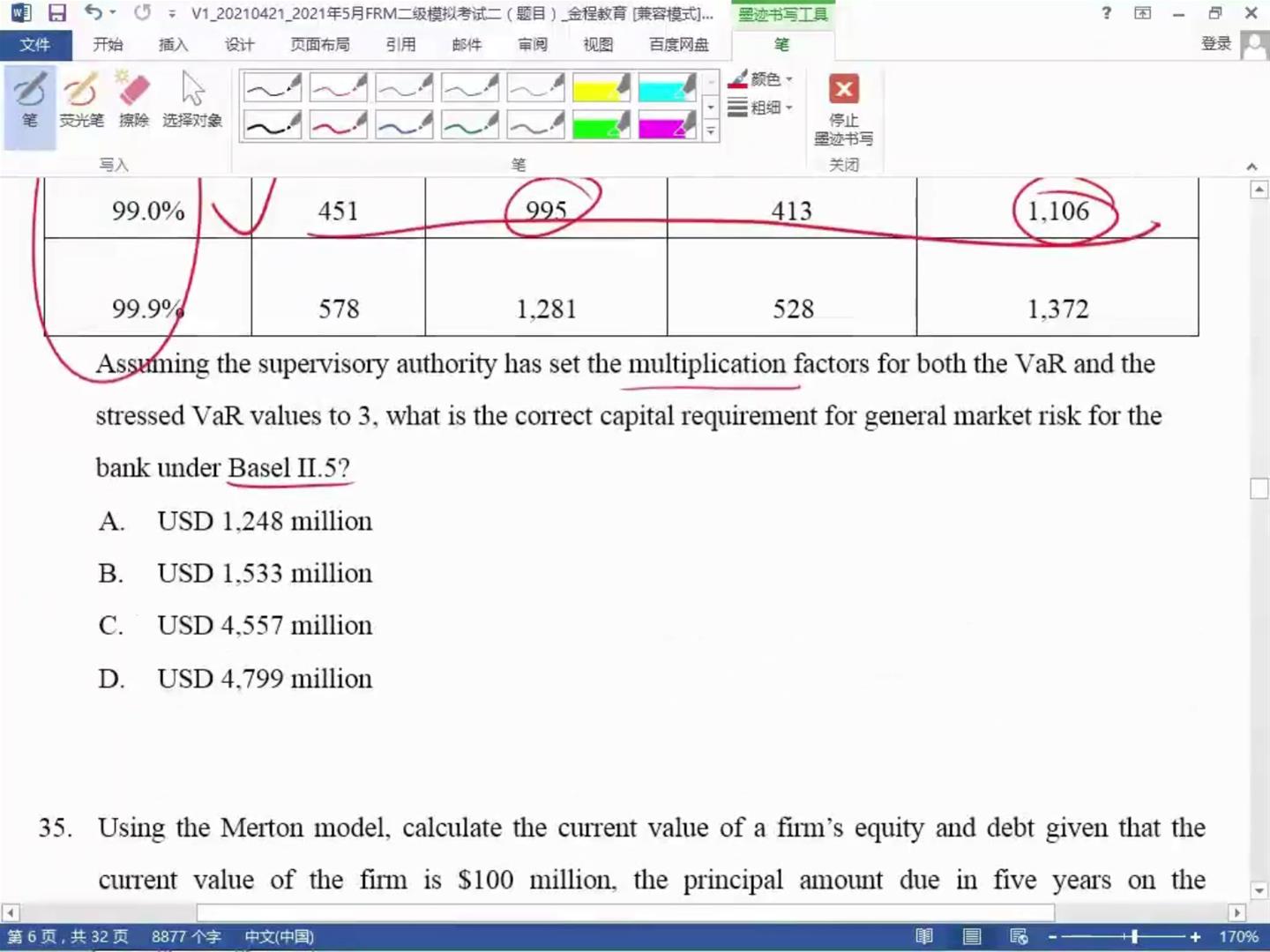Switch to the Design (设计) tab
Screen dimensions: 1270x952
tap(239, 45)
